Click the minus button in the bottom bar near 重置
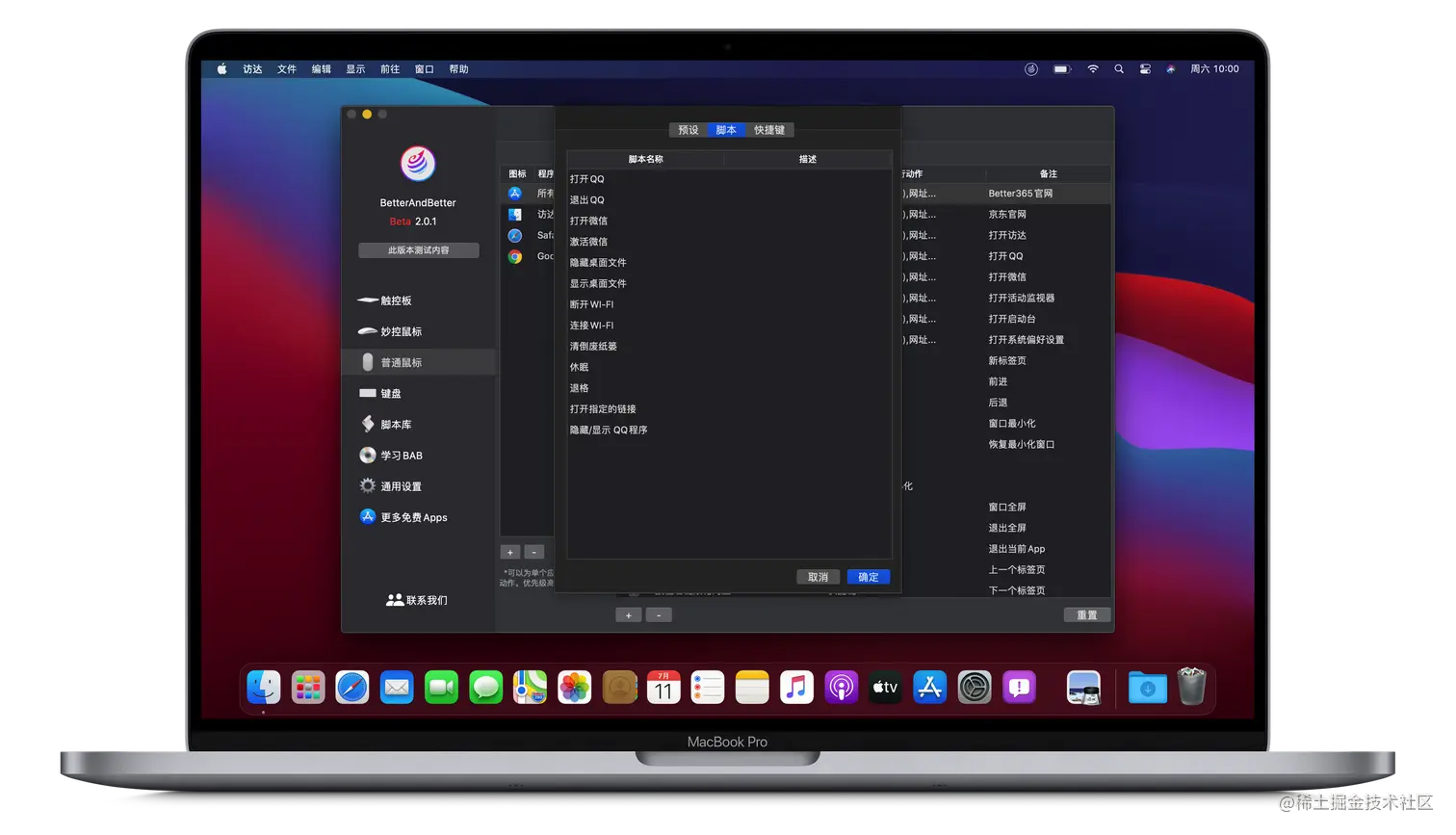 [659, 615]
